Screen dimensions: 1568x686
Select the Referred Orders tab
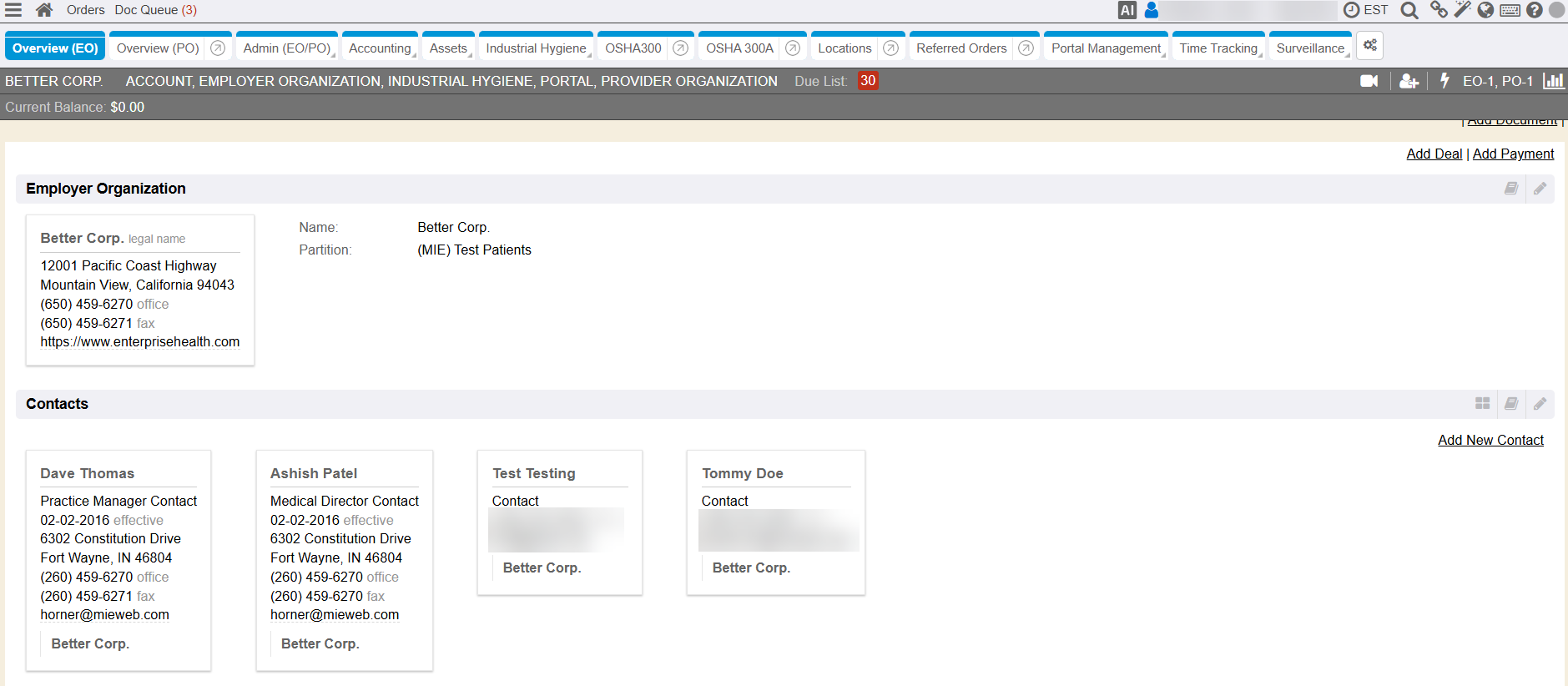click(x=960, y=48)
